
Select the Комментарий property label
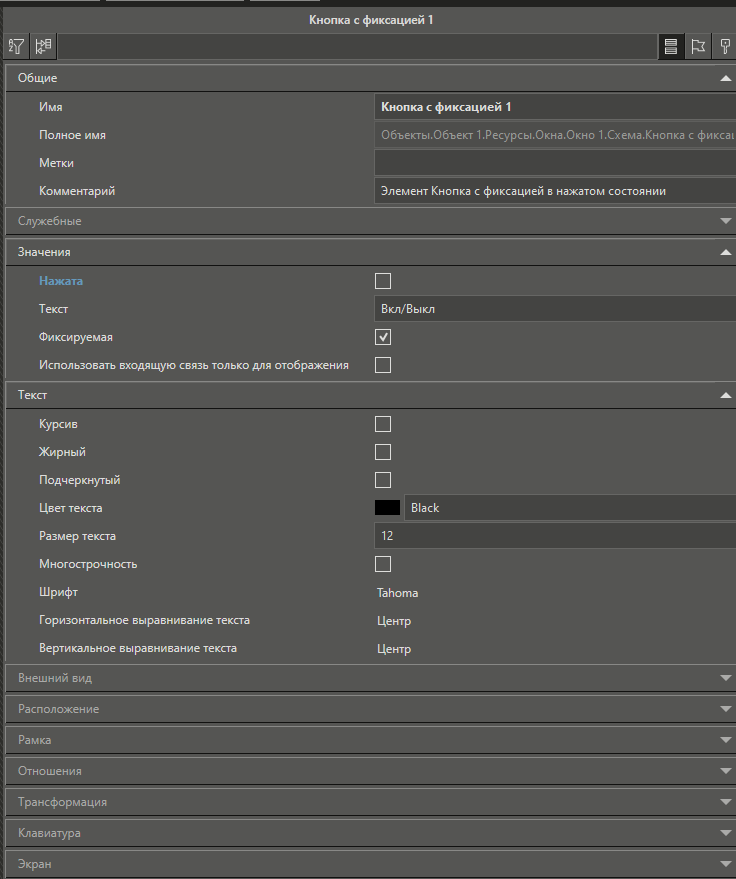77,191
